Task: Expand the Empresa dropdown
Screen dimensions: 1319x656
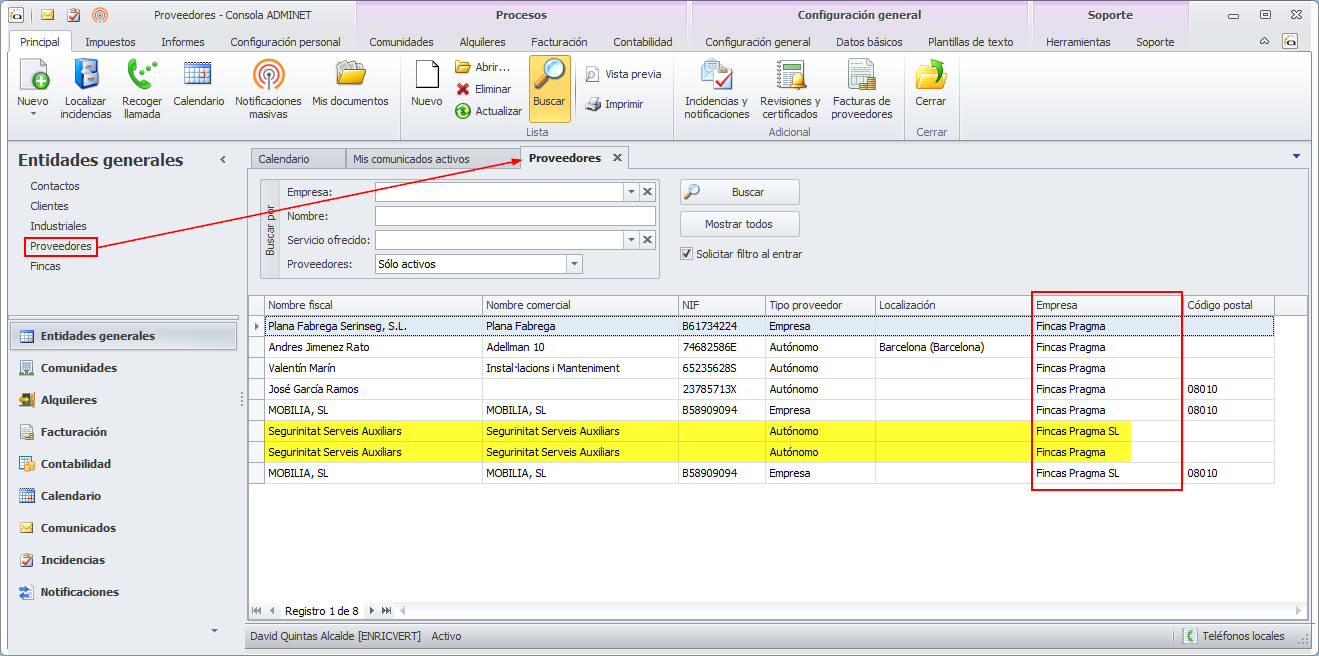Action: [630, 192]
